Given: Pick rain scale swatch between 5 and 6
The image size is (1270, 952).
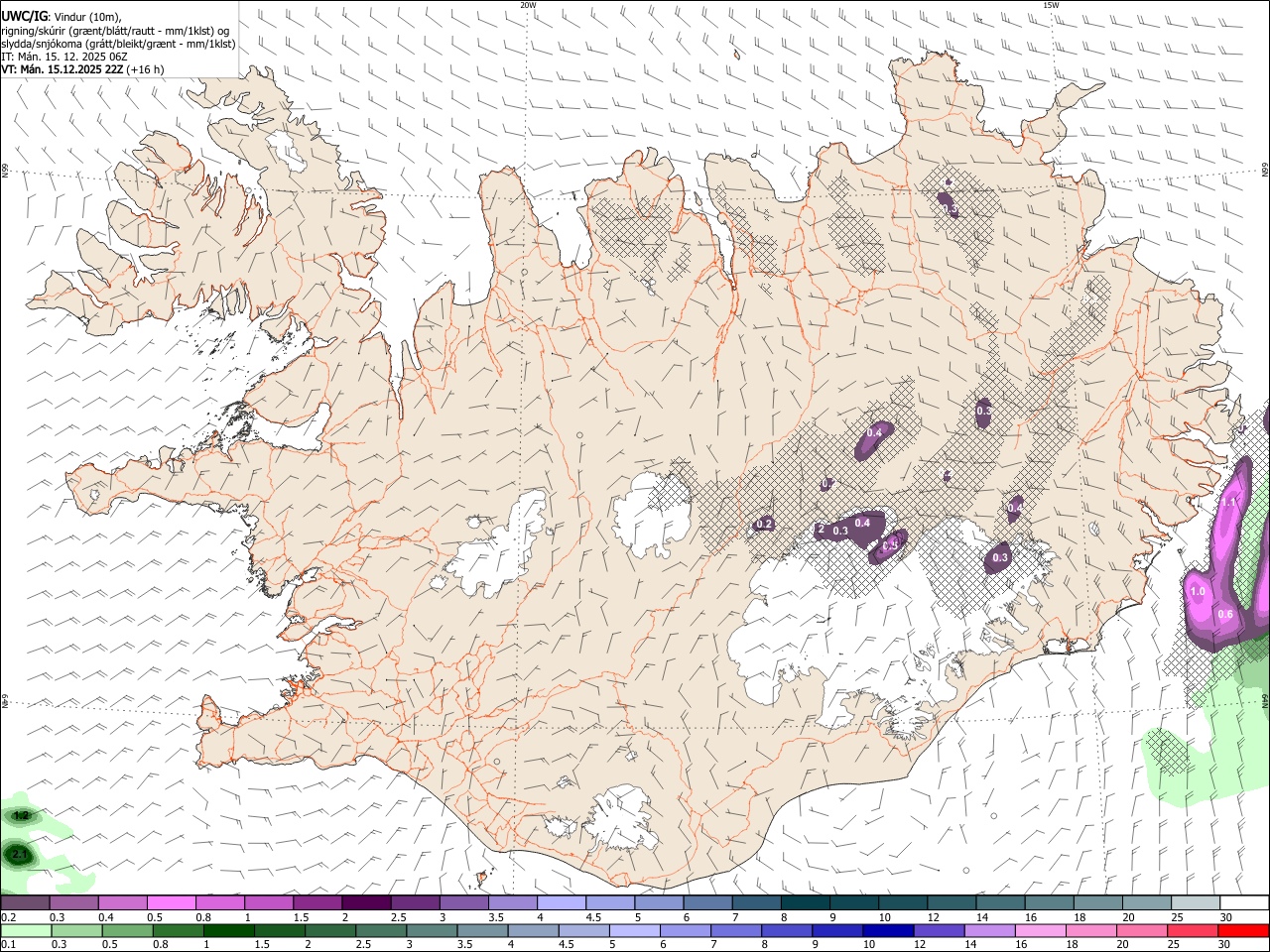Looking at the screenshot, I should (x=635, y=930).
